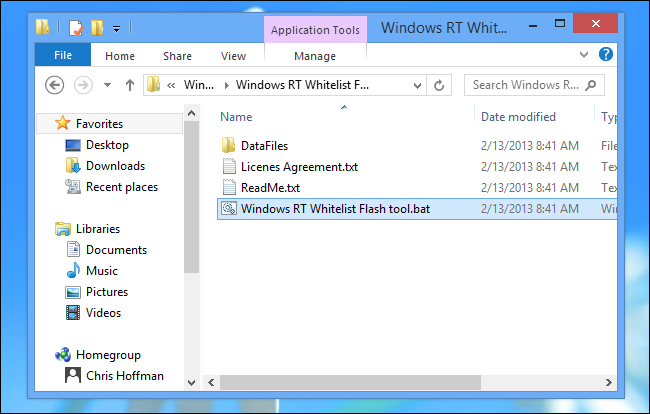Screen dimensions: 650x414
Task: Click the Documents library icon
Action: (x=73, y=249)
